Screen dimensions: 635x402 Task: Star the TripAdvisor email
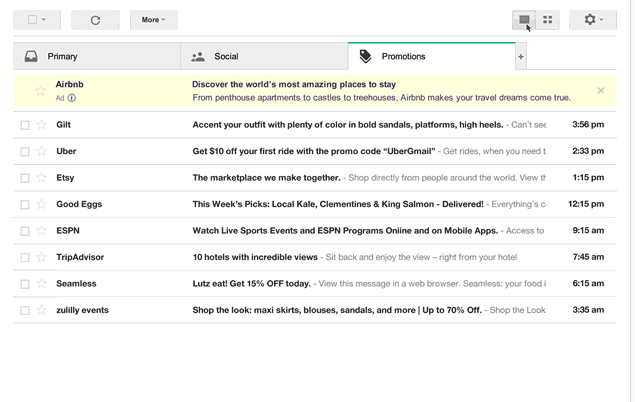(x=41, y=257)
